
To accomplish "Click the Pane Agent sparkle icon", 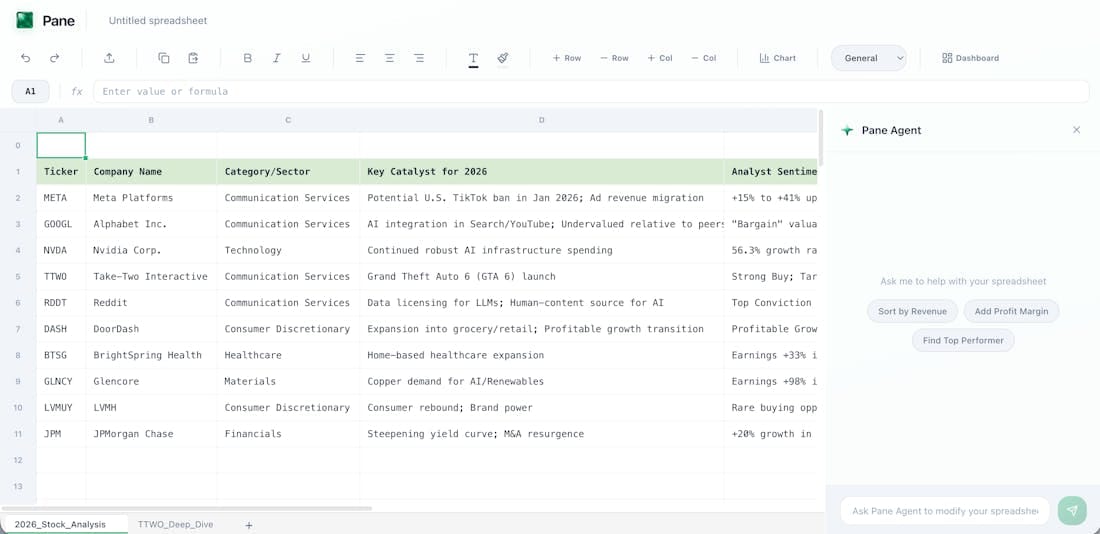I will pos(847,131).
